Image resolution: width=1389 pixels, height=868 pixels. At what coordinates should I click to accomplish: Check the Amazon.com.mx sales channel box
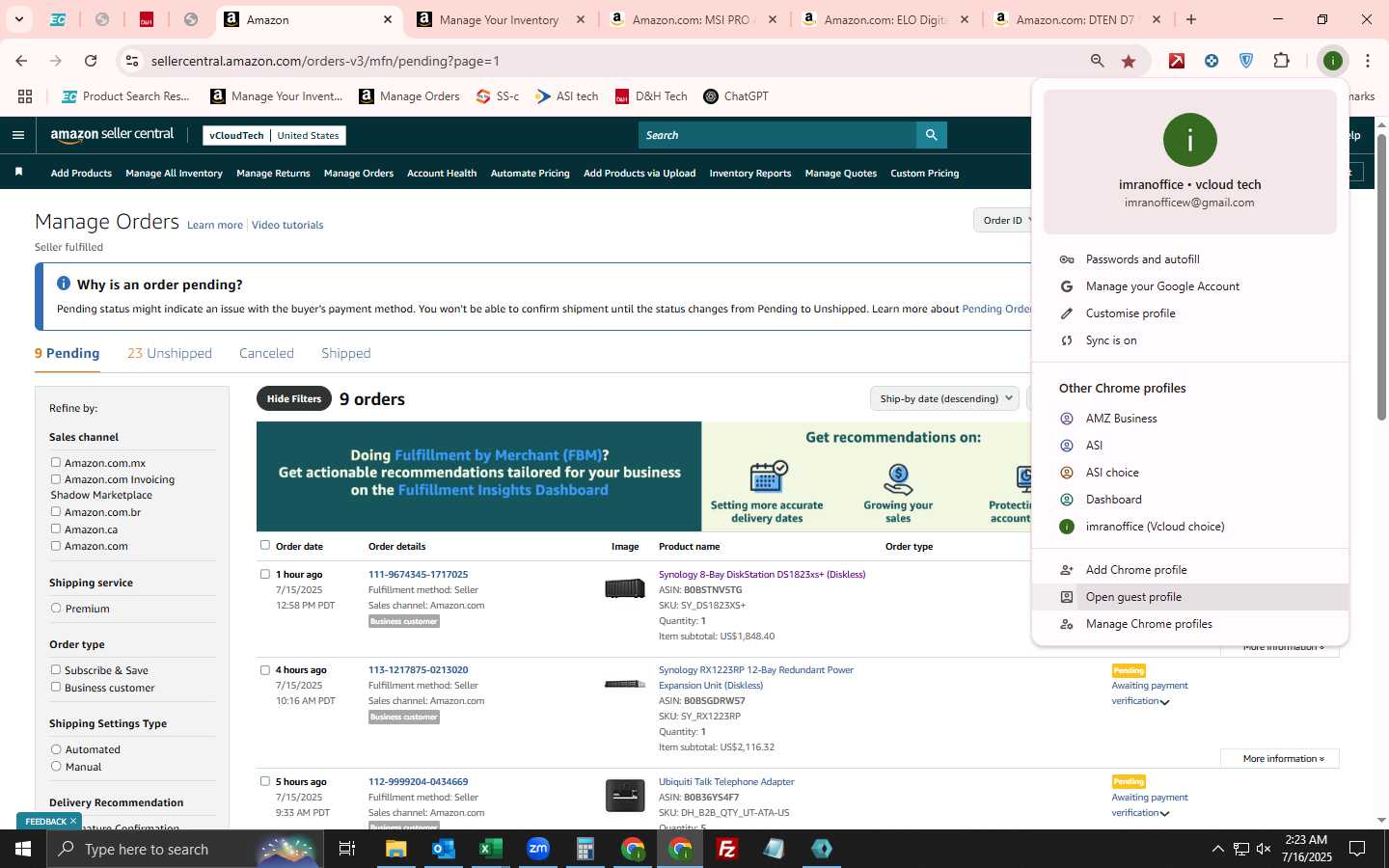tap(56, 463)
